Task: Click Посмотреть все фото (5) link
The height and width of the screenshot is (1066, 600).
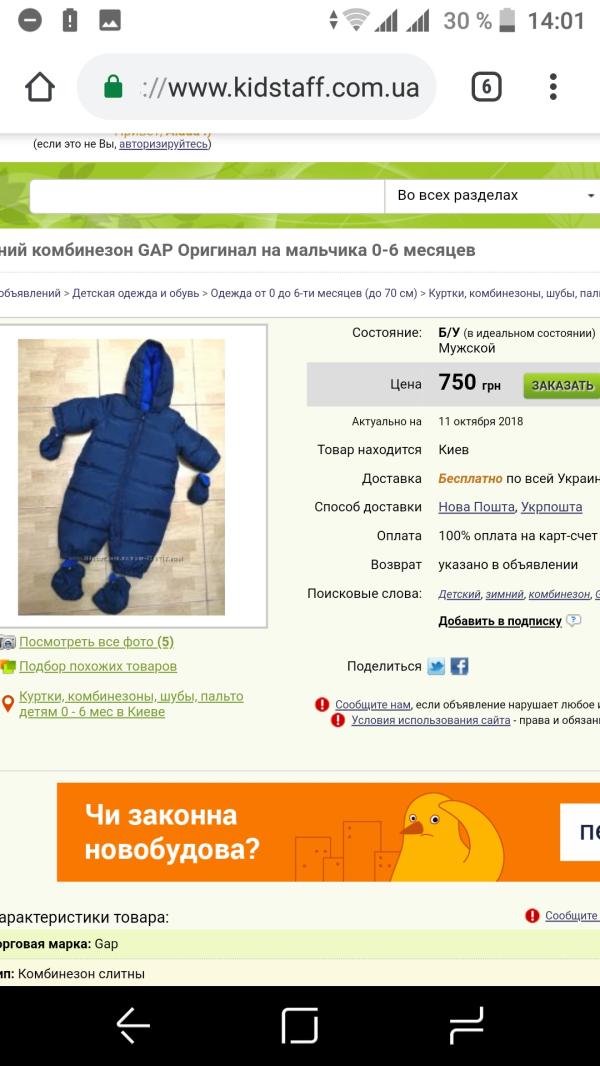Action: pyautogui.click(x=96, y=642)
